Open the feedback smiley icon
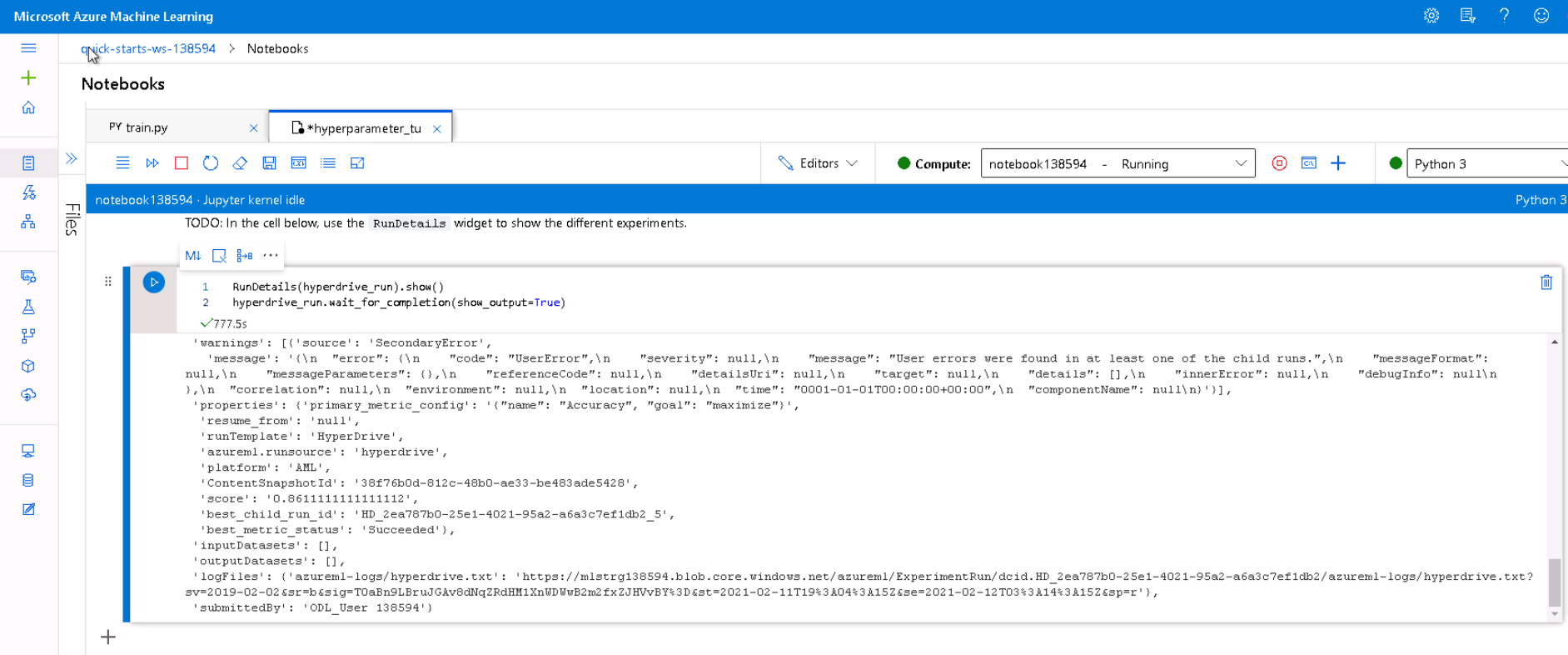The width and height of the screenshot is (1568, 655). [x=1541, y=16]
